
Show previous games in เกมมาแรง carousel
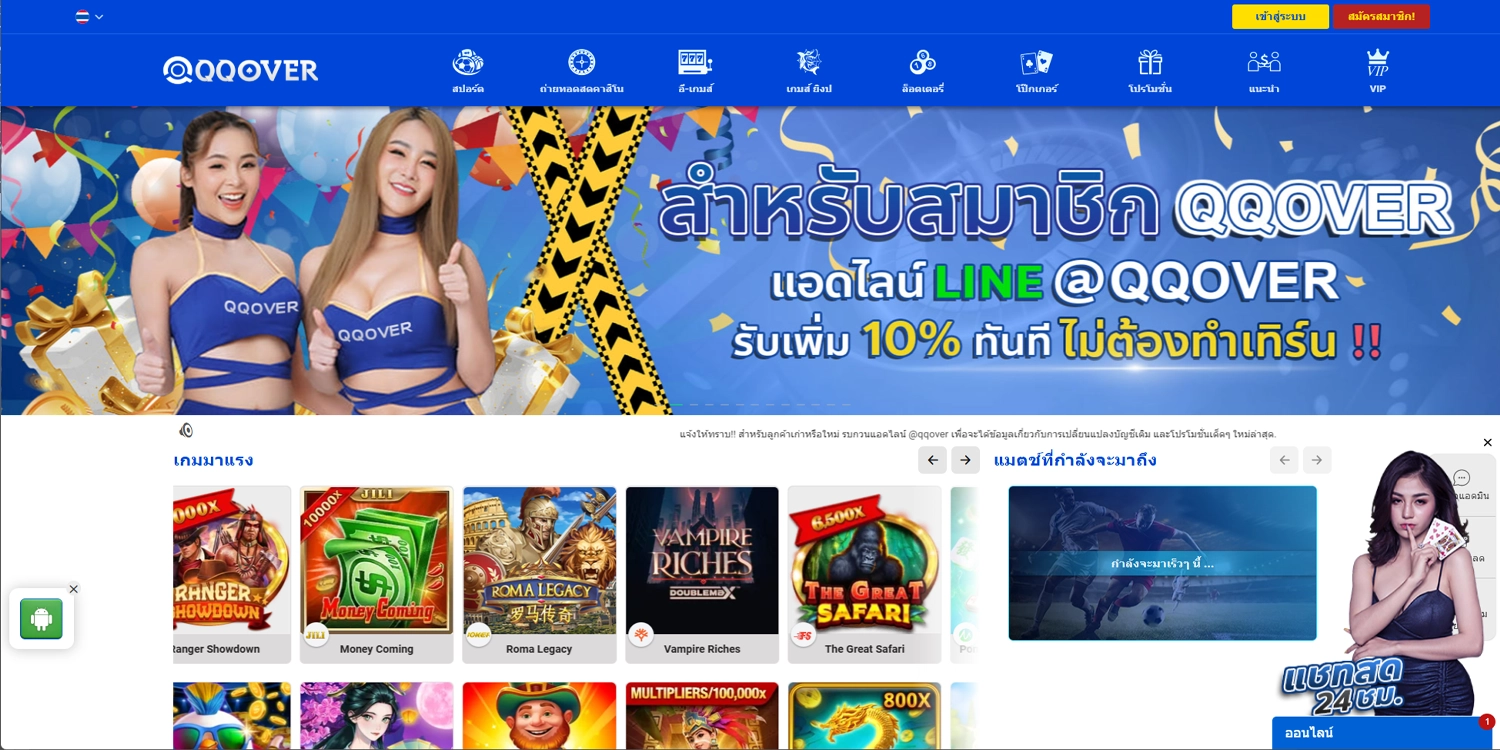point(933,460)
